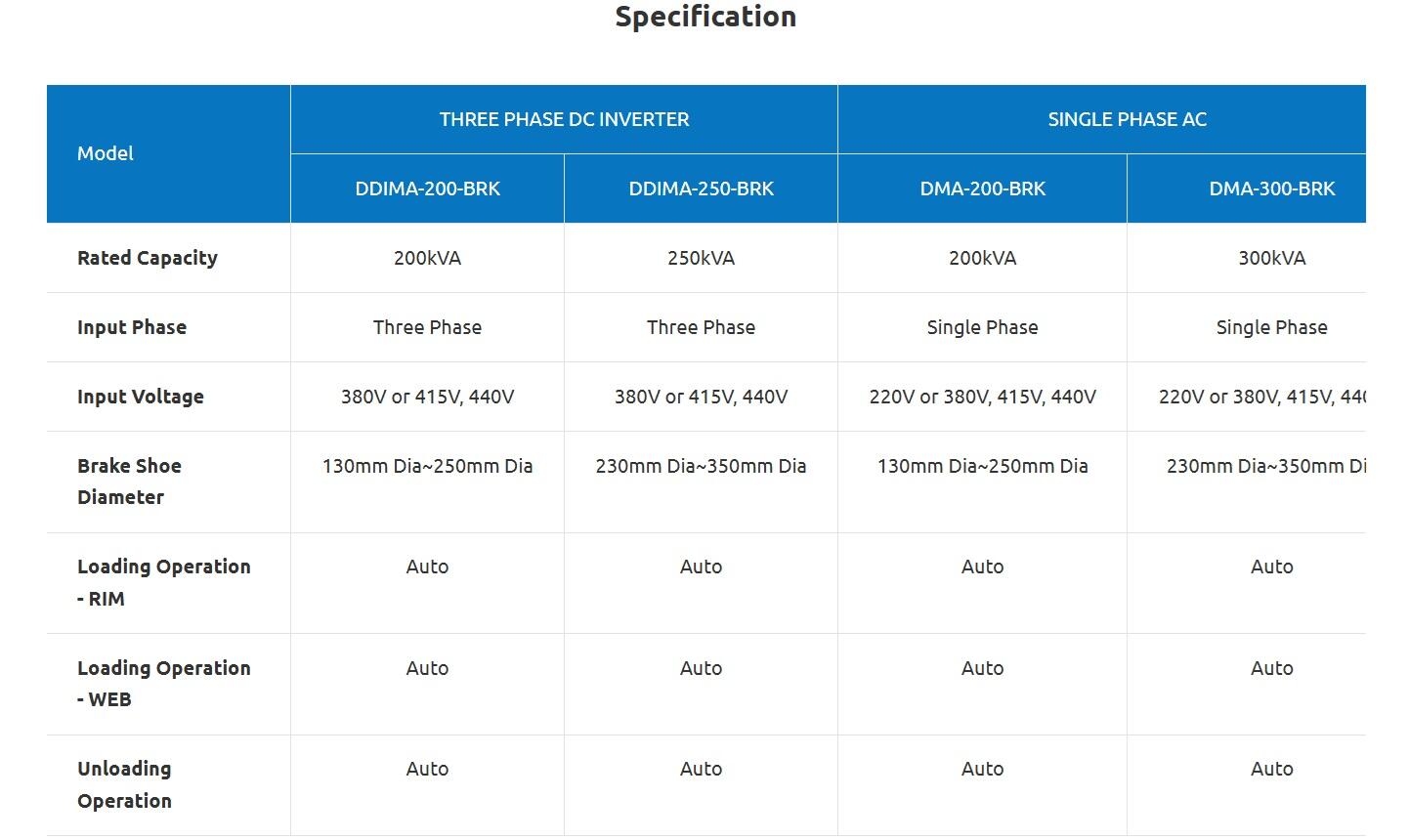Viewport: 1409px width, 840px height.
Task: Click the Input Voltage row label
Action: pos(141,397)
